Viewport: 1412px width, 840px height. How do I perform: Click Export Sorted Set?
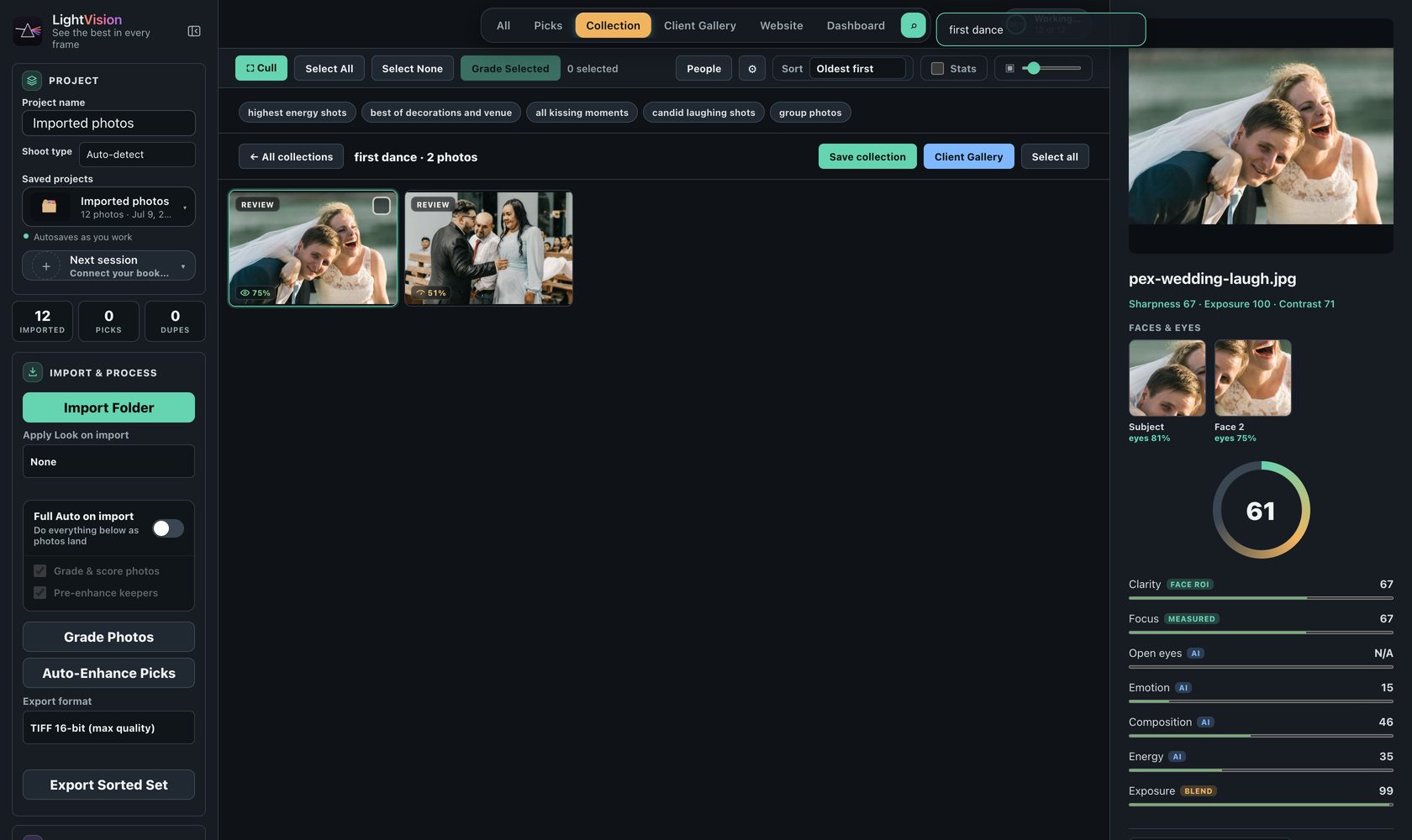(x=108, y=785)
